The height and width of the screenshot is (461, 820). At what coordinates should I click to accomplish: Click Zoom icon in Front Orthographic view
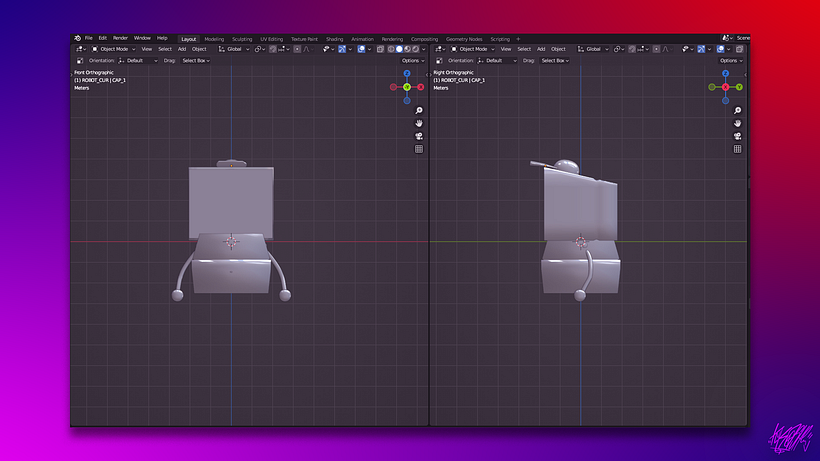[419, 110]
